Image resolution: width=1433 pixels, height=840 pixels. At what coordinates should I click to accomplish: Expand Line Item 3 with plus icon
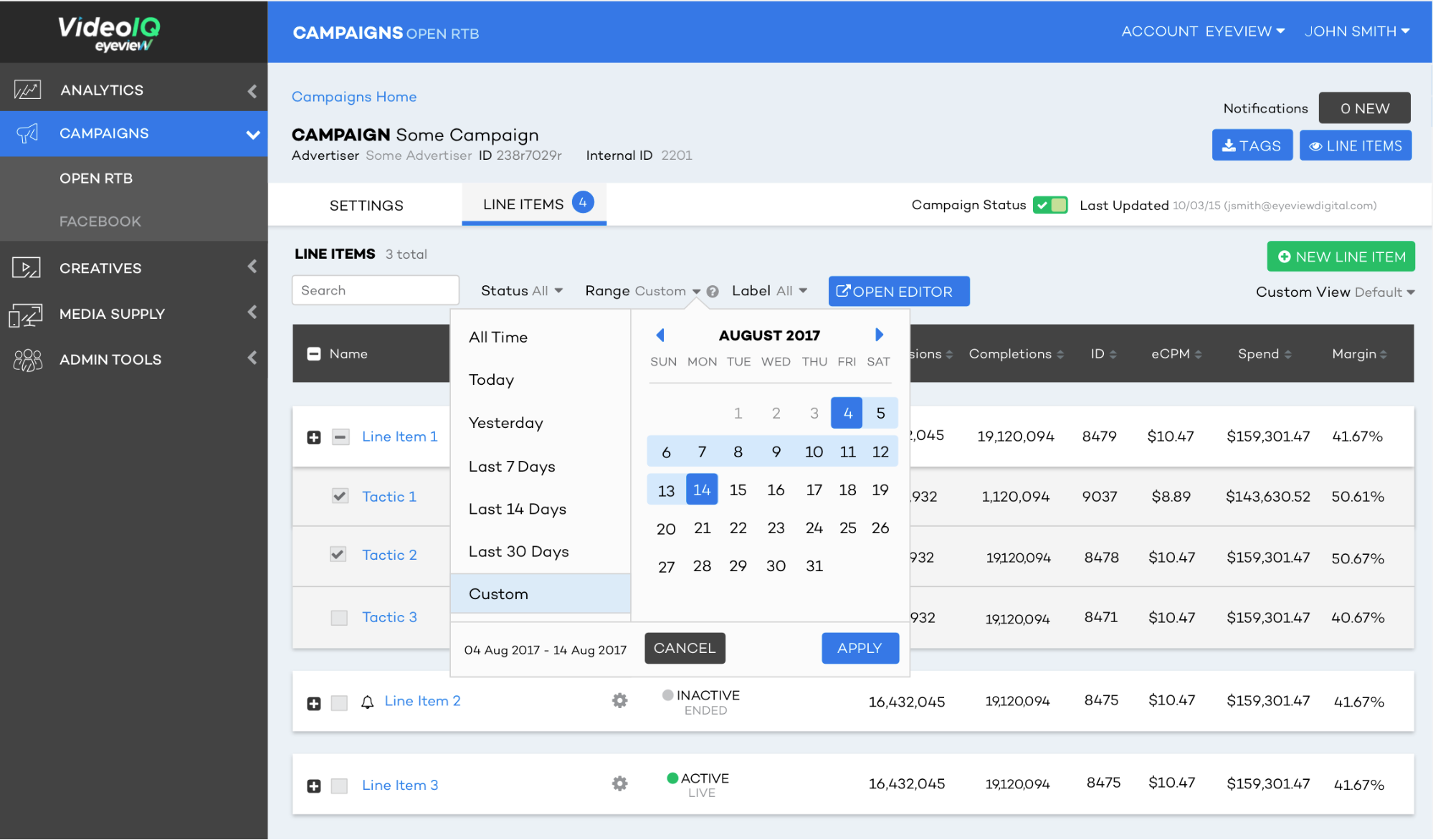tap(314, 786)
